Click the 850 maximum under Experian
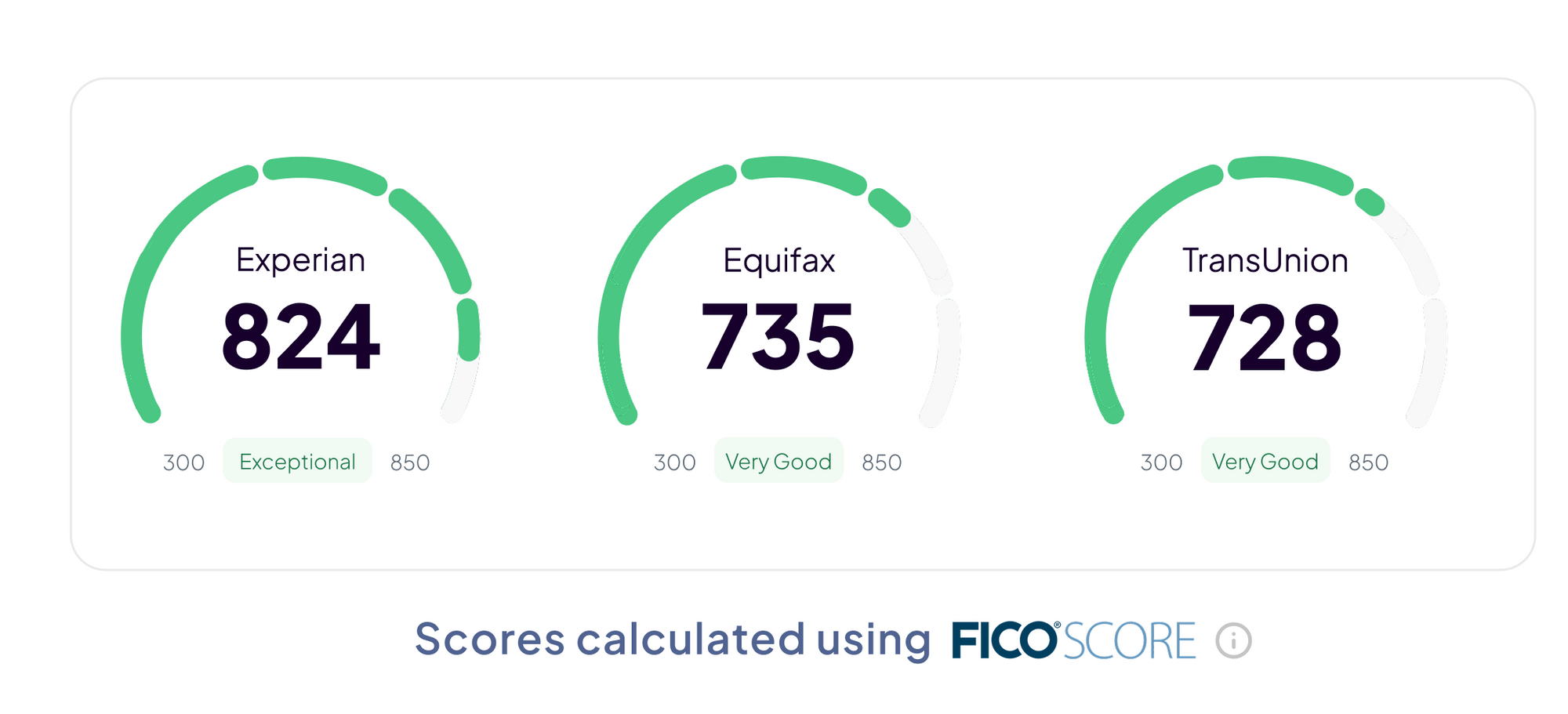The image size is (1568, 714). (x=410, y=463)
